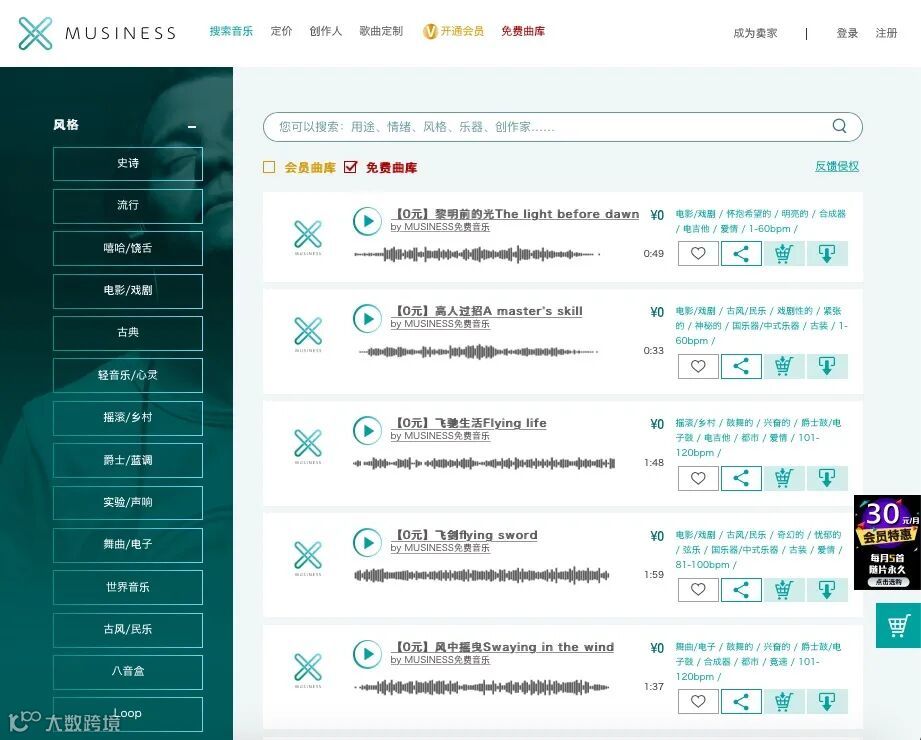Share the Flying life track
921x740 pixels.
741,478
